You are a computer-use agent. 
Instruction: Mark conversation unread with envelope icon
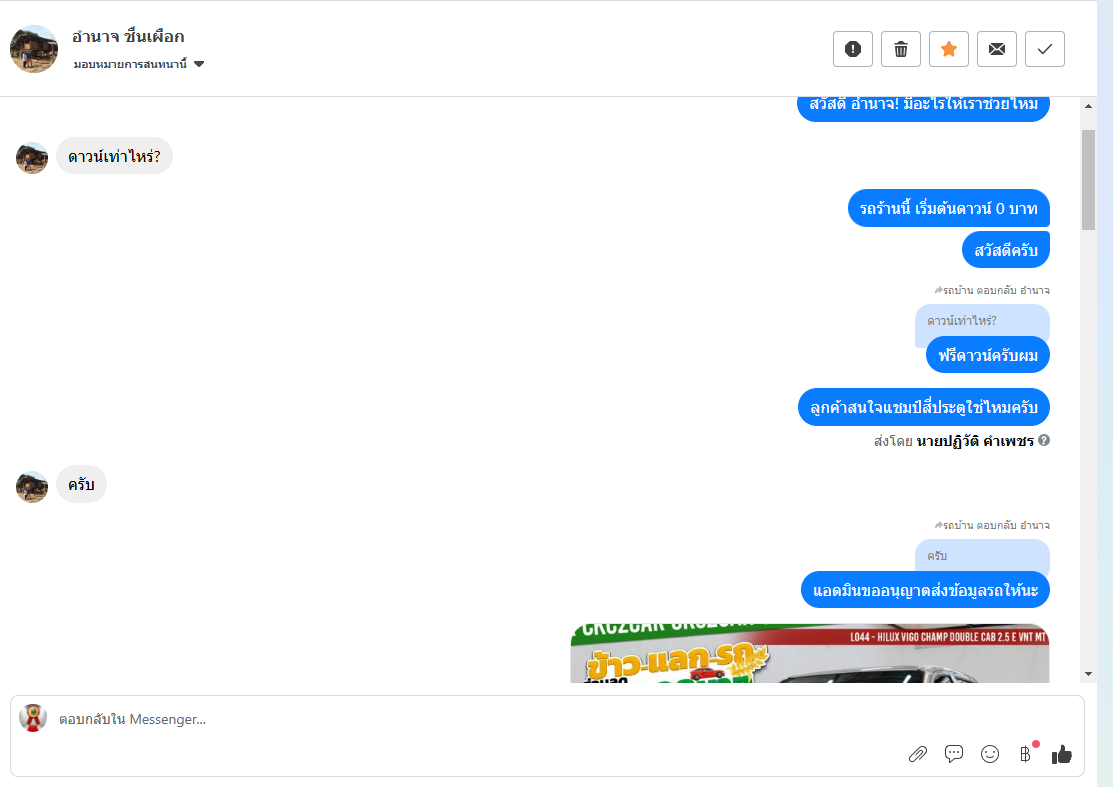click(x=997, y=49)
